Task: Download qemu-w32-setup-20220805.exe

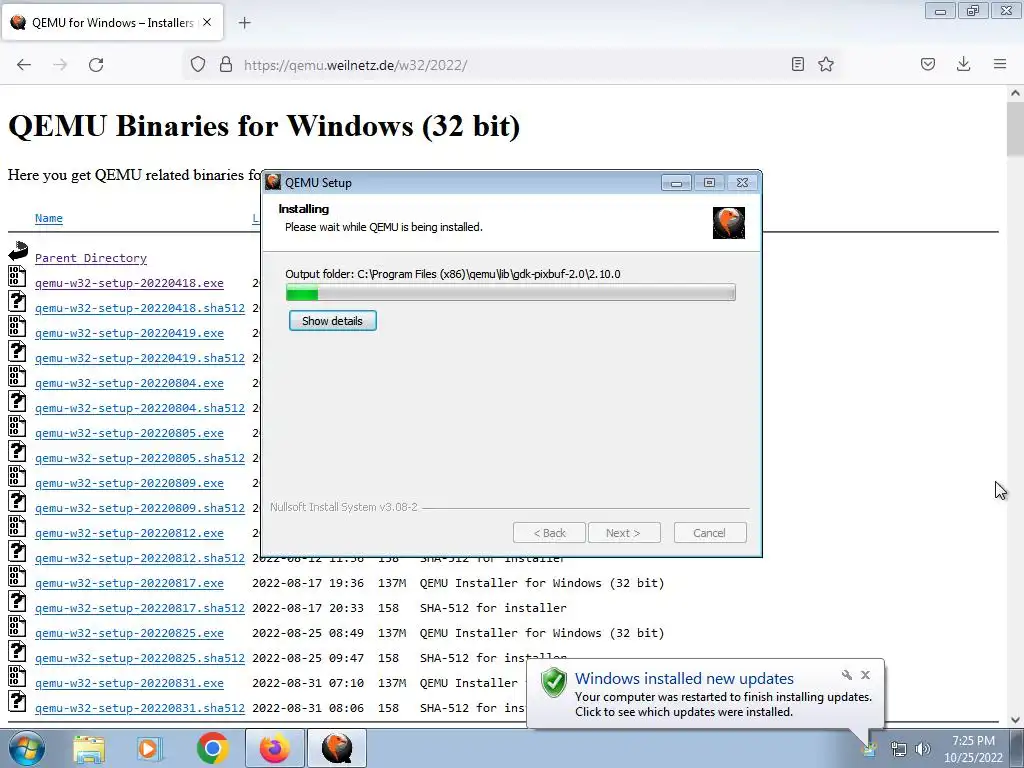Action: coord(129,434)
